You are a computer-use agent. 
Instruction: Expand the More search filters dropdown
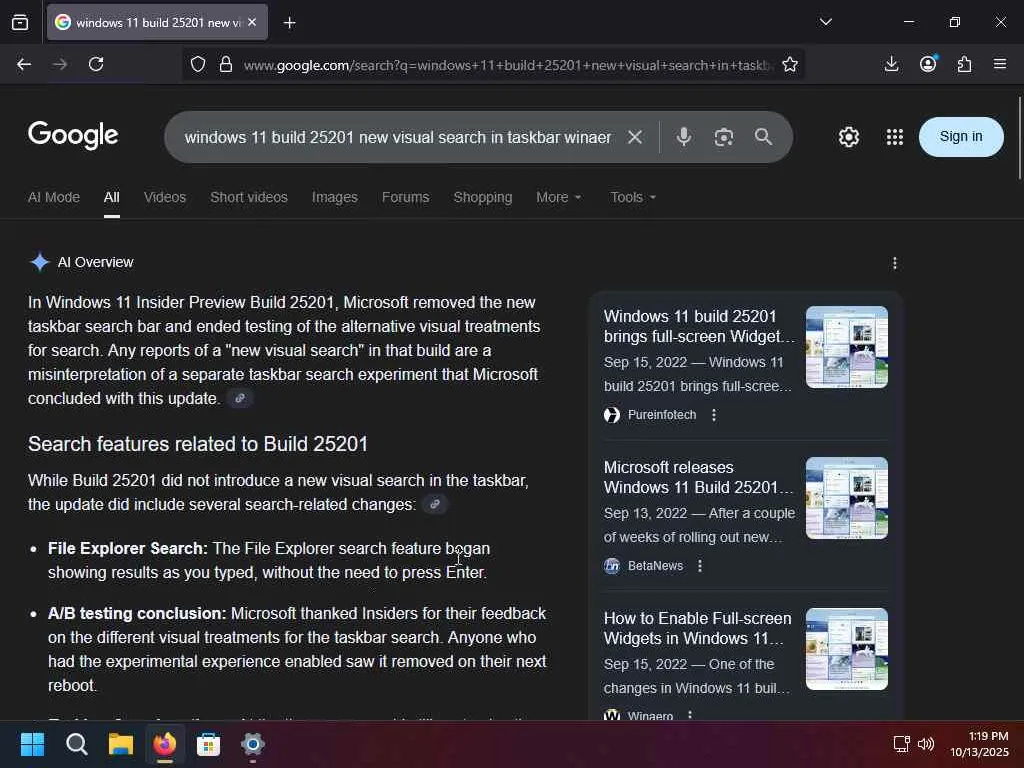coord(558,197)
